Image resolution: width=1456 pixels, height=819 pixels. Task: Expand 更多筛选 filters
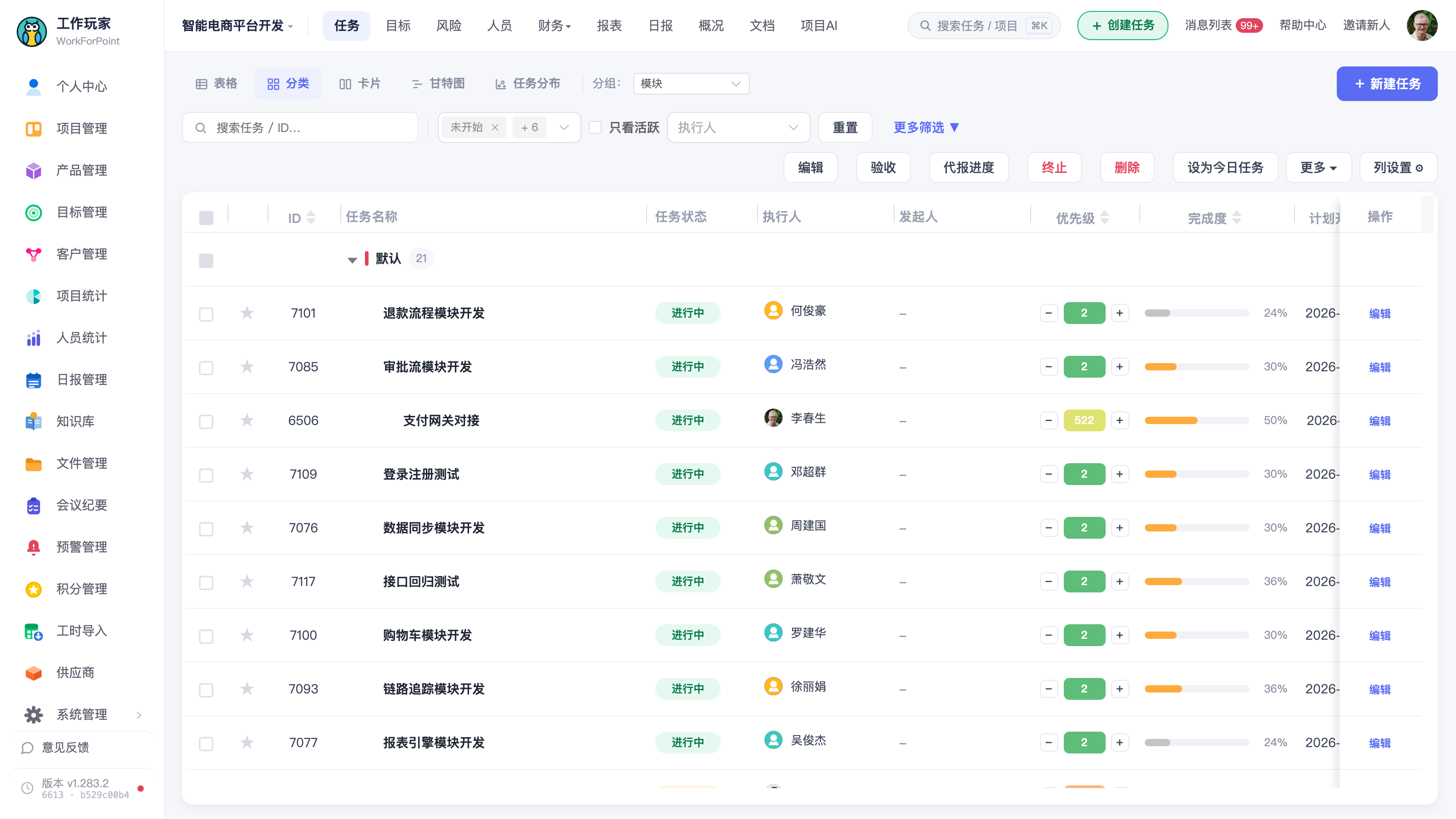tap(926, 127)
